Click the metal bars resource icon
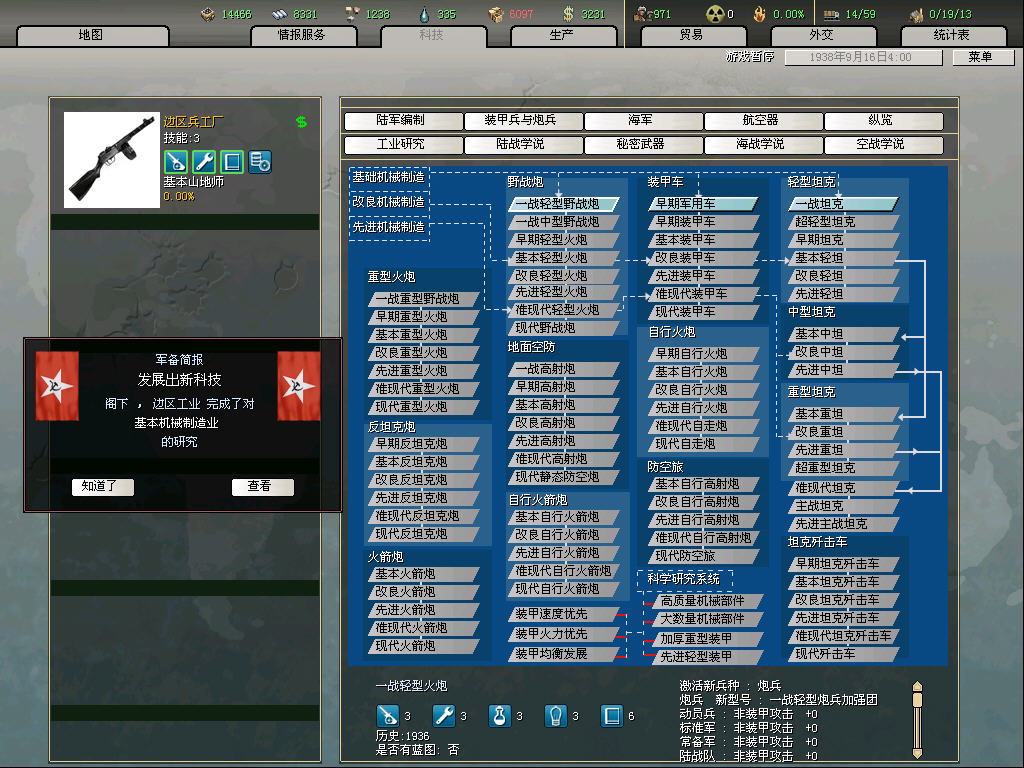The height and width of the screenshot is (768, 1024). [x=280, y=14]
